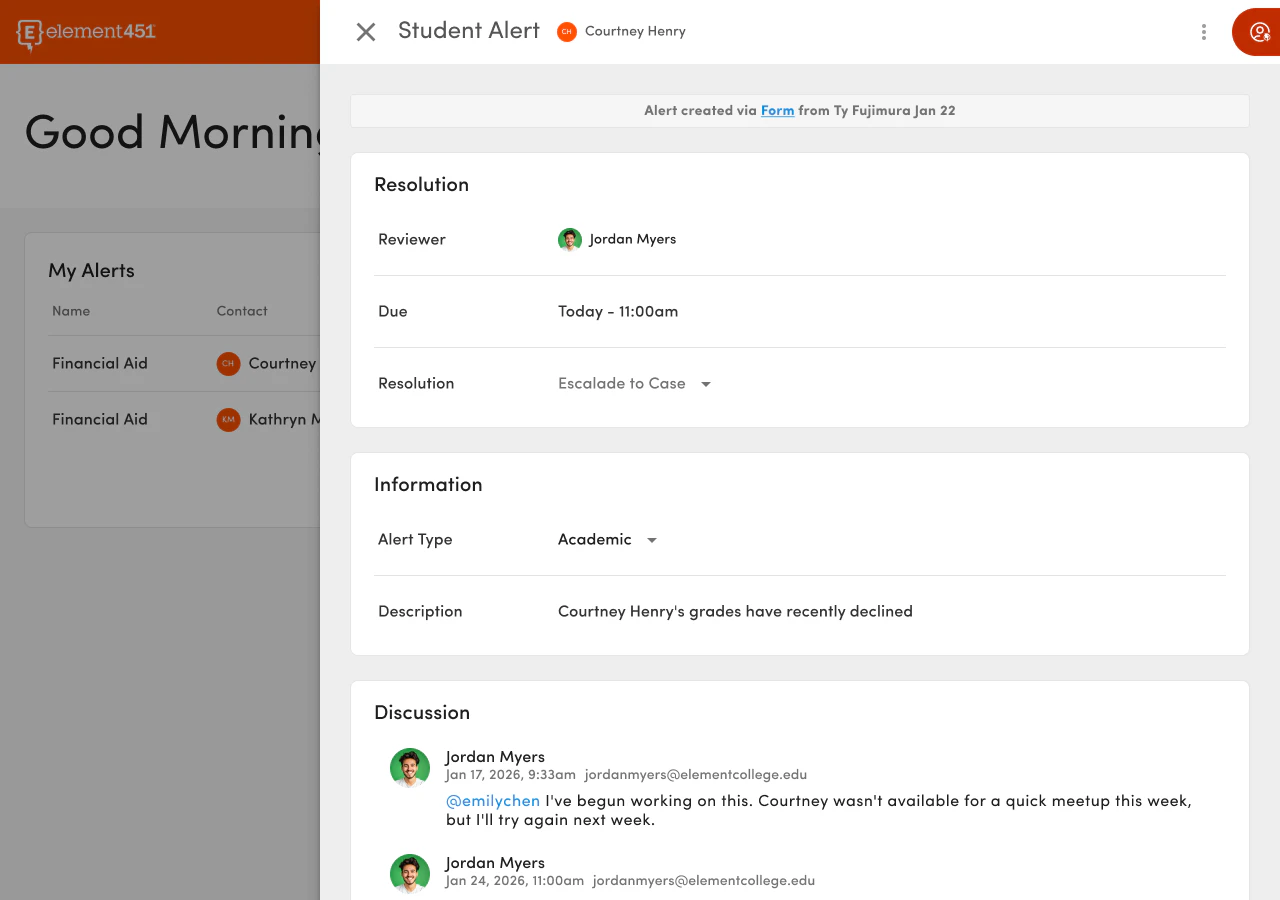1280x900 pixels.
Task: Close the Student Alert panel
Action: click(x=366, y=32)
